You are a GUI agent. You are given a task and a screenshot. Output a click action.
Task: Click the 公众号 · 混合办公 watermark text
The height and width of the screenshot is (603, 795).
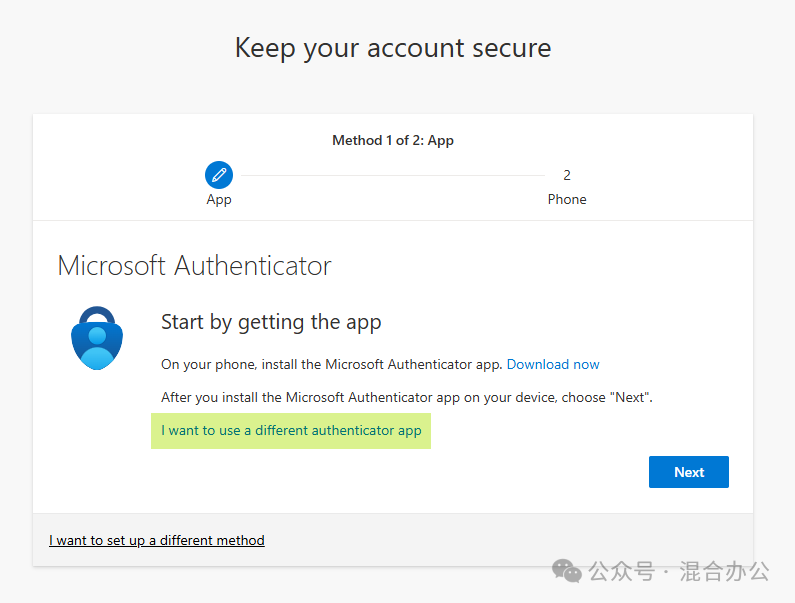pyautogui.click(x=679, y=571)
